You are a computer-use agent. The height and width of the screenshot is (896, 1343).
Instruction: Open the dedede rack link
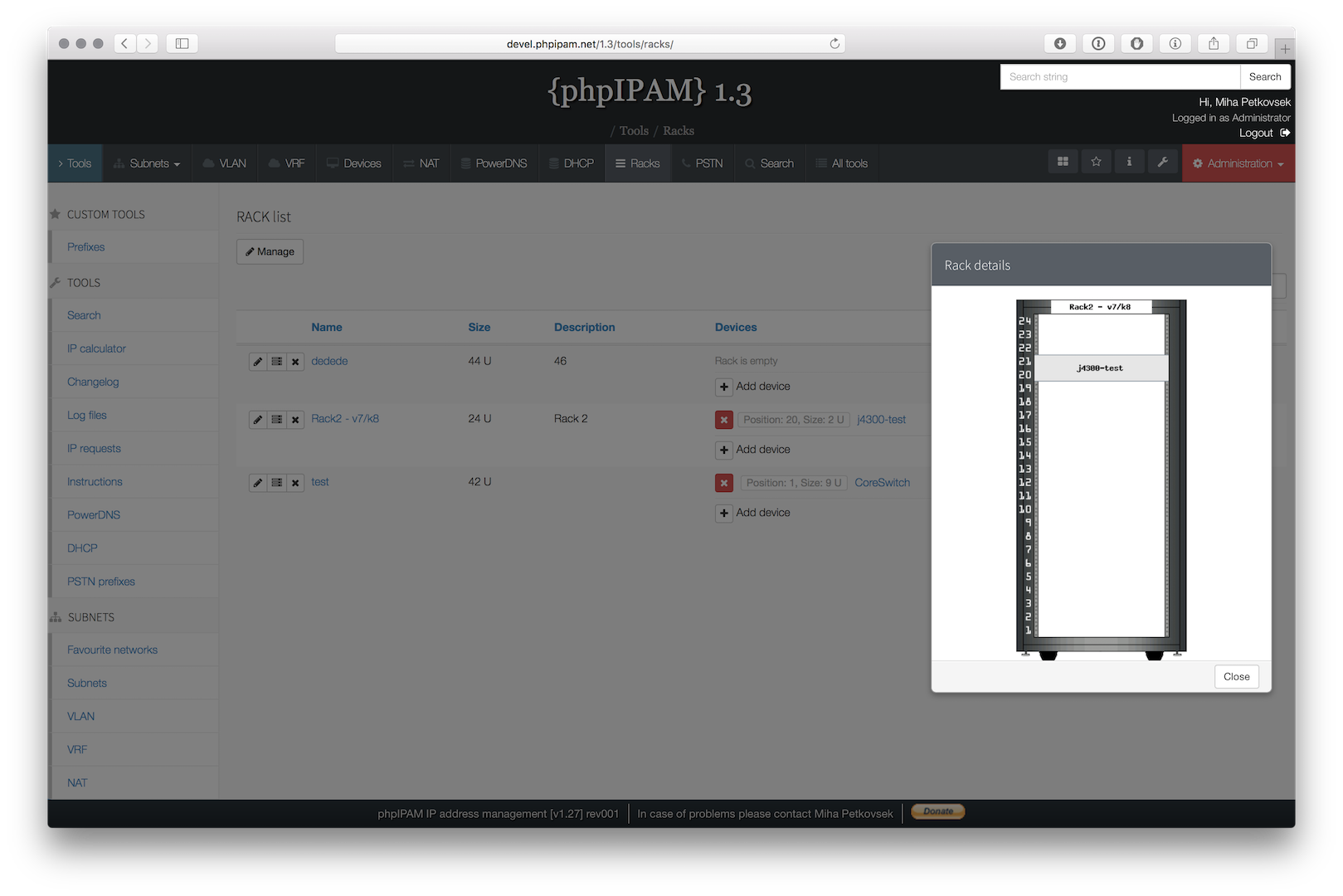(x=329, y=361)
